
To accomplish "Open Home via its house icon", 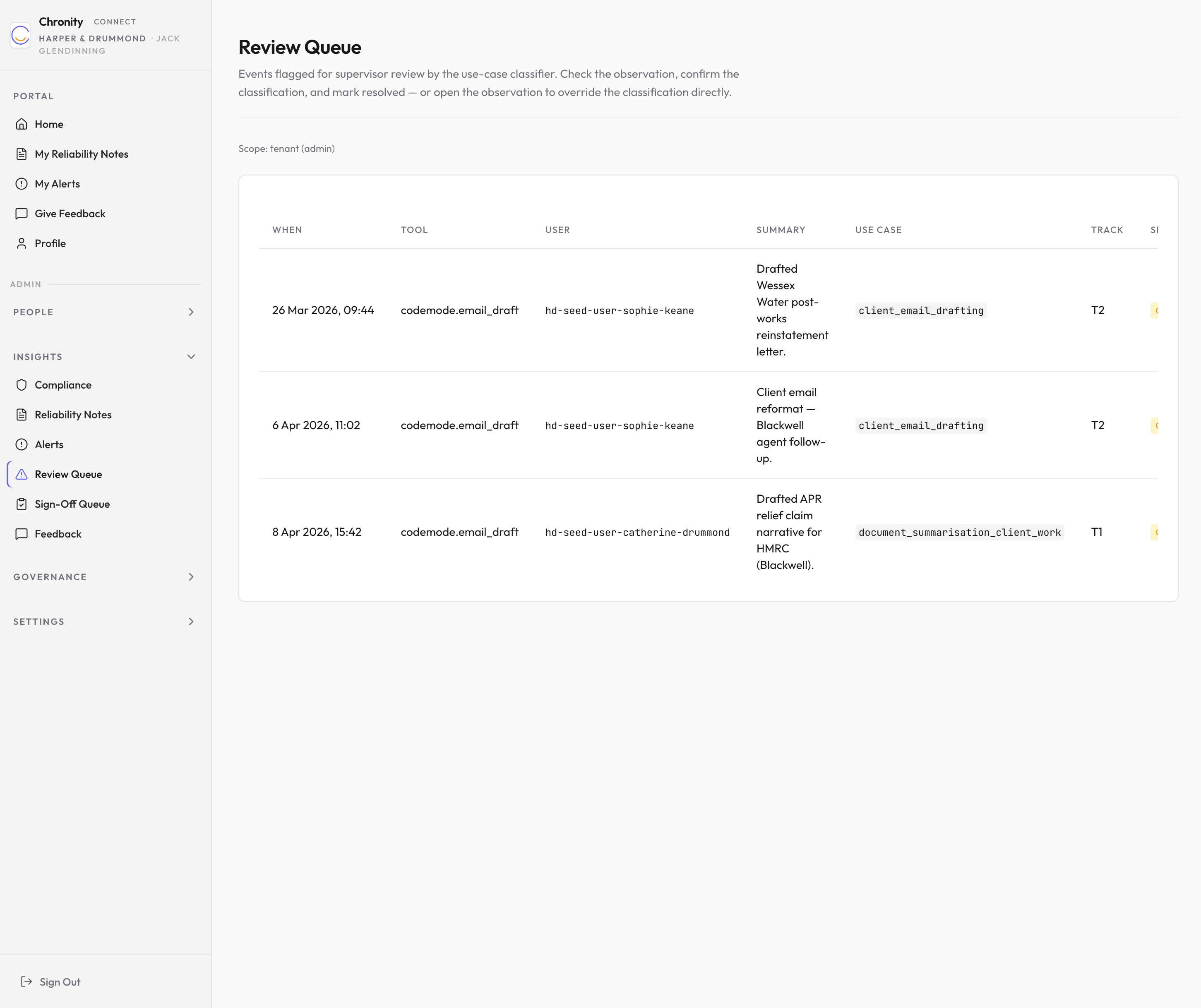I will point(22,124).
